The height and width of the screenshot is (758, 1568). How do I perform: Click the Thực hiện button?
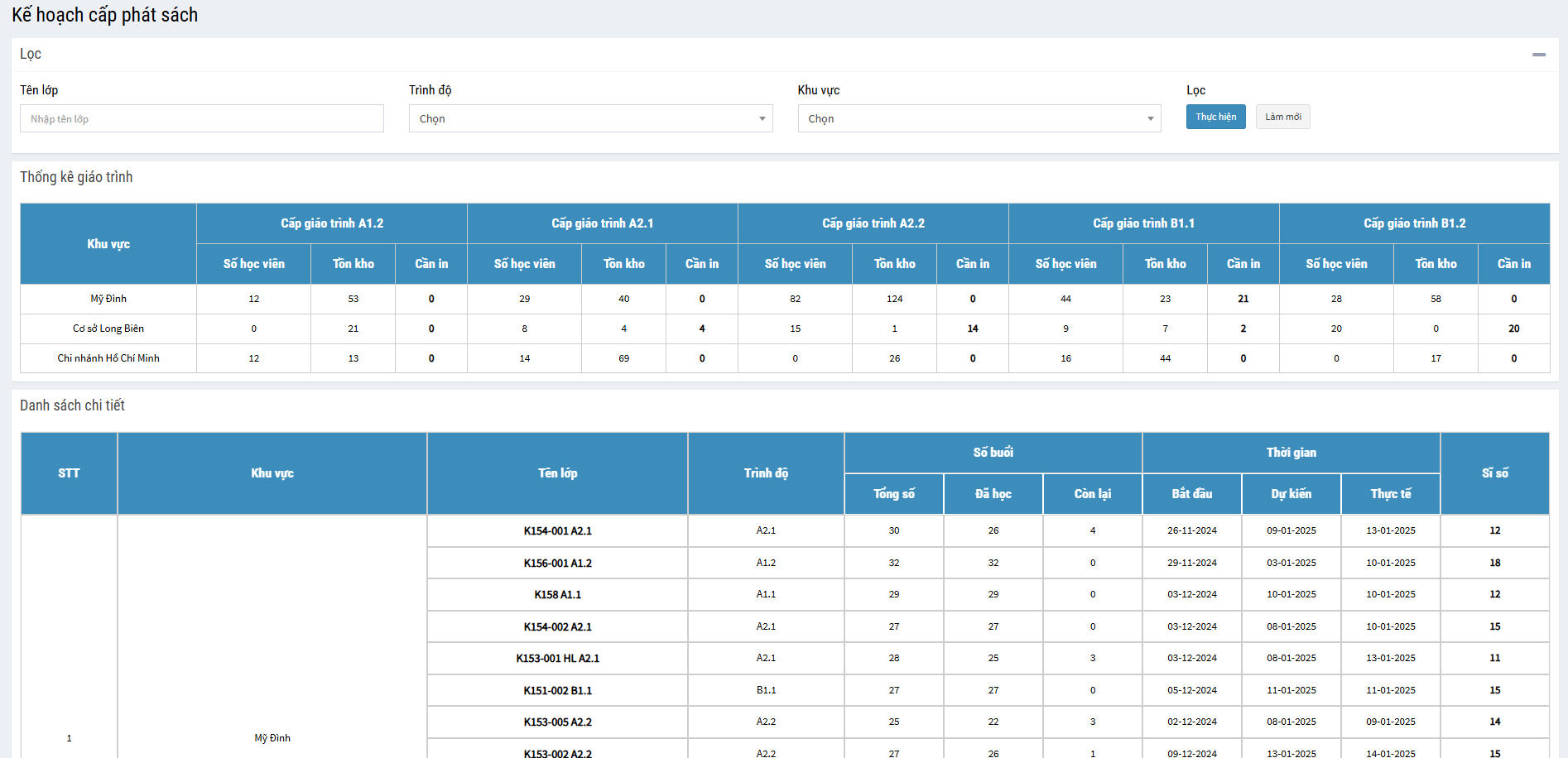tap(1215, 117)
